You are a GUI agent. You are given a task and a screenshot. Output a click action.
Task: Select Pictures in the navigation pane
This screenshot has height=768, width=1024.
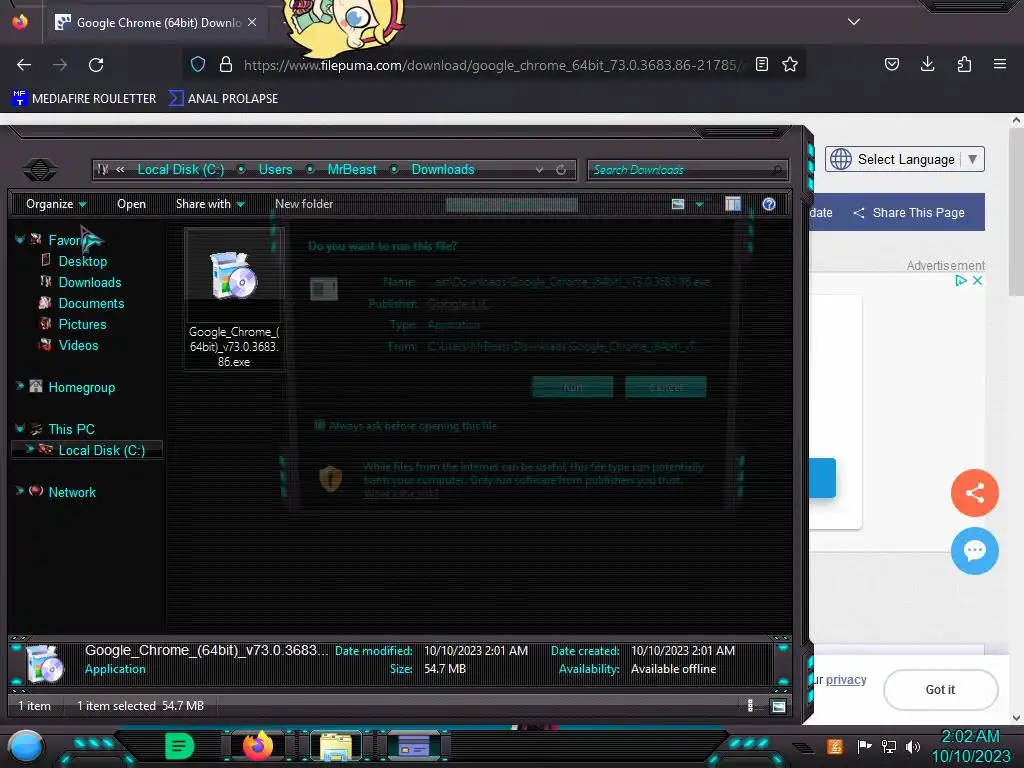(x=82, y=324)
